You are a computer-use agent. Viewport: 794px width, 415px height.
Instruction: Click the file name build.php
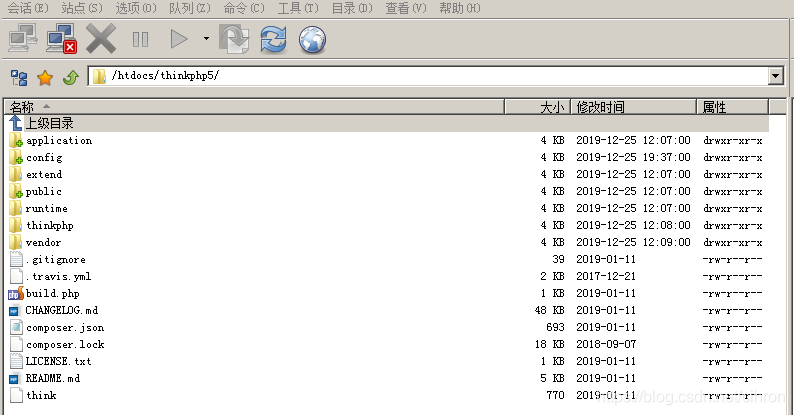(x=53, y=294)
